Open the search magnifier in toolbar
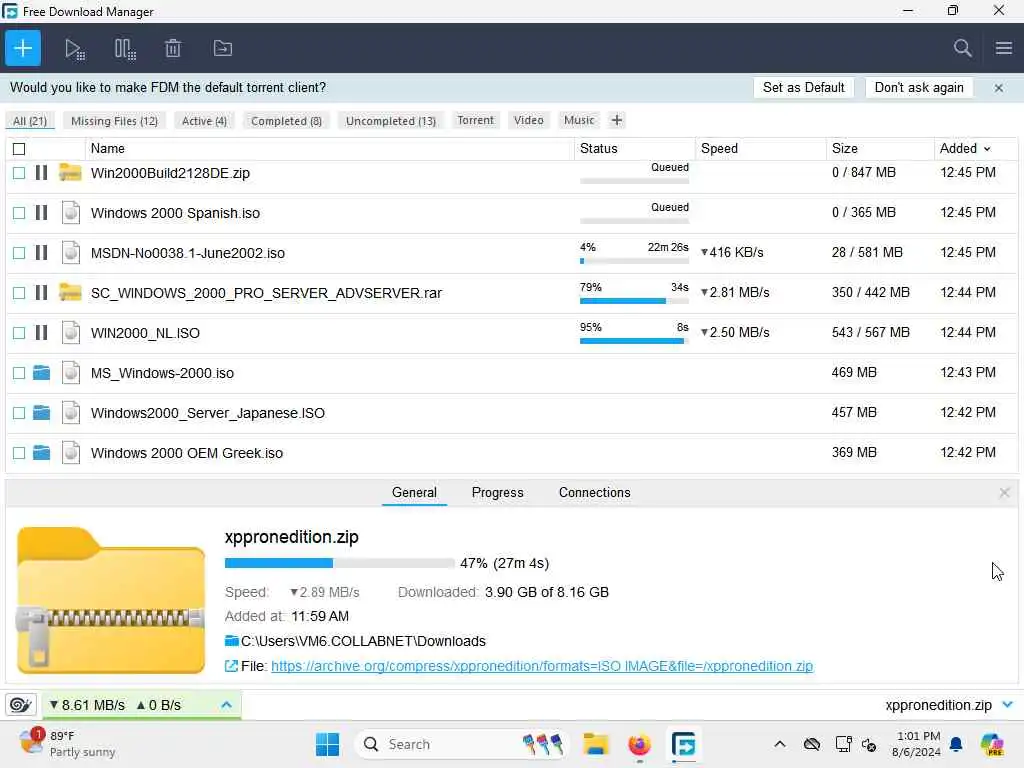This screenshot has height=768, width=1024. tap(962, 48)
